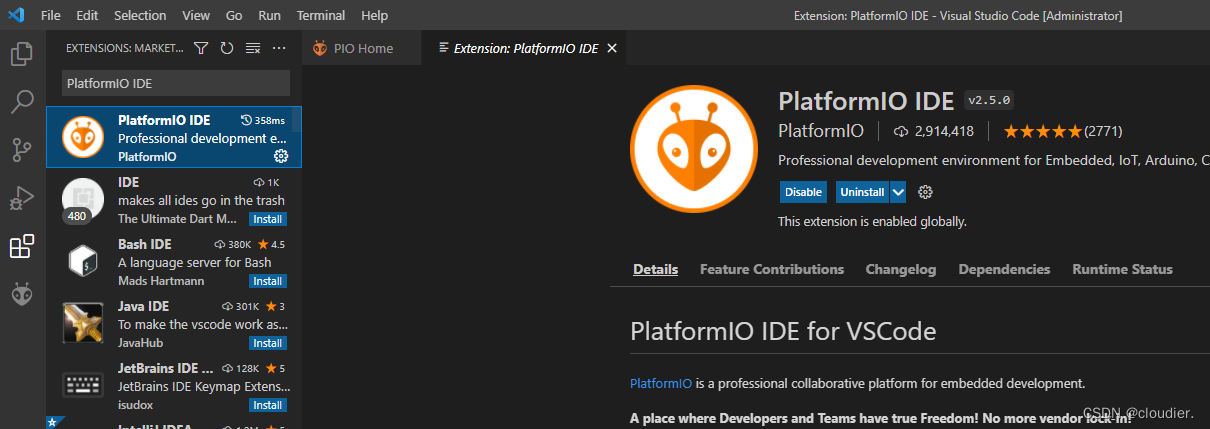Open the Run and Debug view
1210x429 pixels.
coord(22,198)
